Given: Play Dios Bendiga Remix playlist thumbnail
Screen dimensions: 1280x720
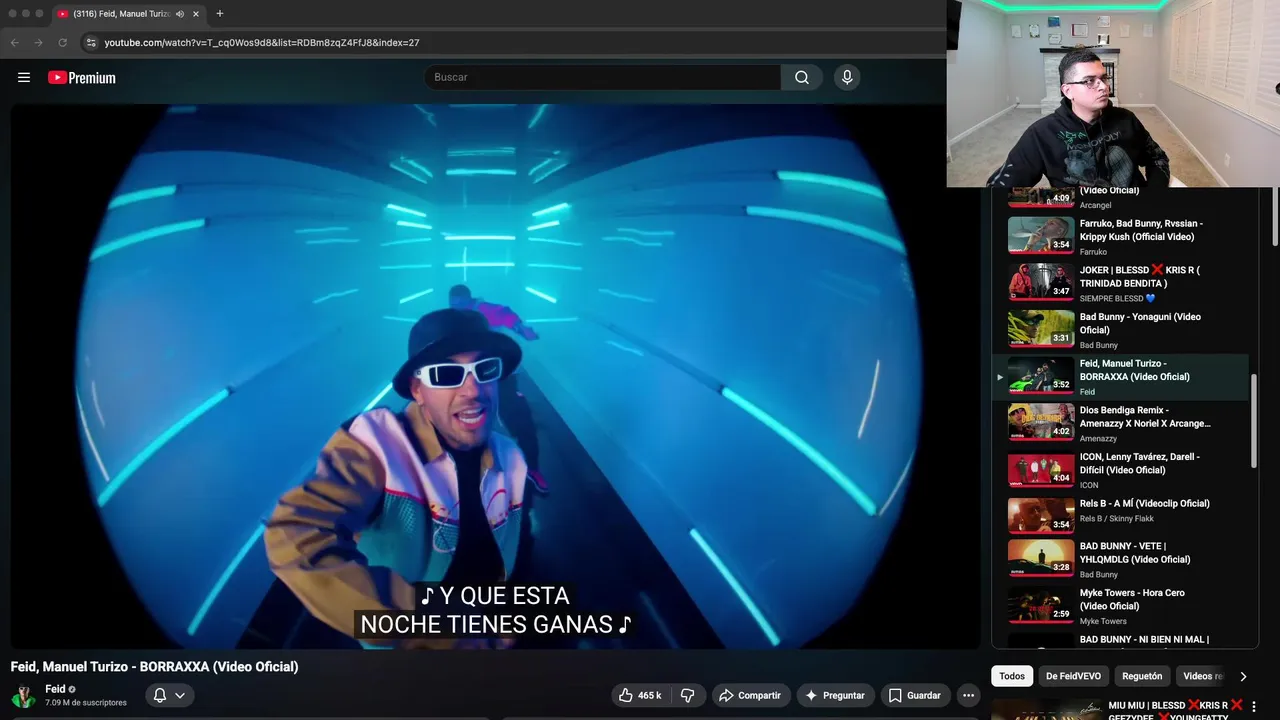Looking at the screenshot, I should pos(1041,422).
